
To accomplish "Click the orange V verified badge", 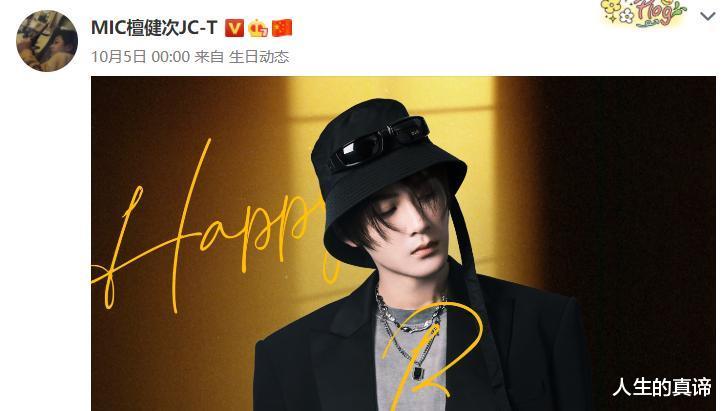I will [x=234, y=28].
